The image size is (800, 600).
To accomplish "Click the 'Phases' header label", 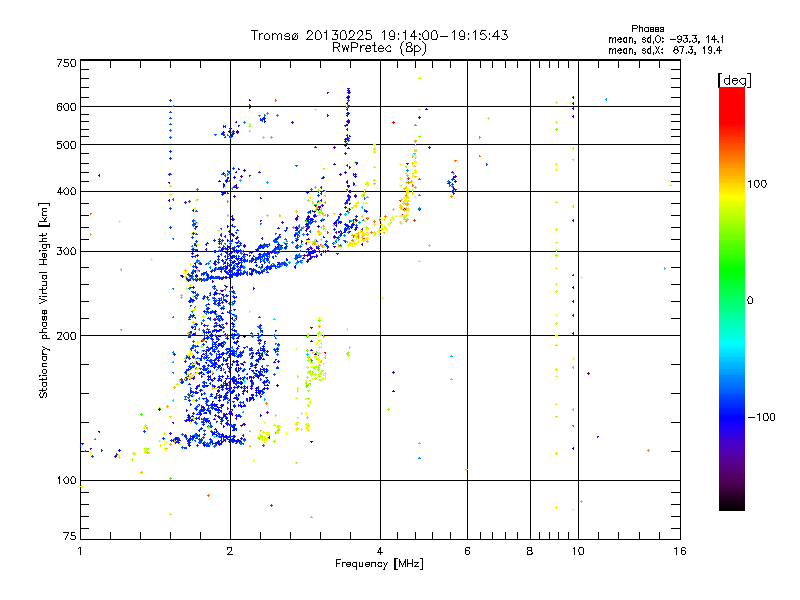I will tap(647, 29).
